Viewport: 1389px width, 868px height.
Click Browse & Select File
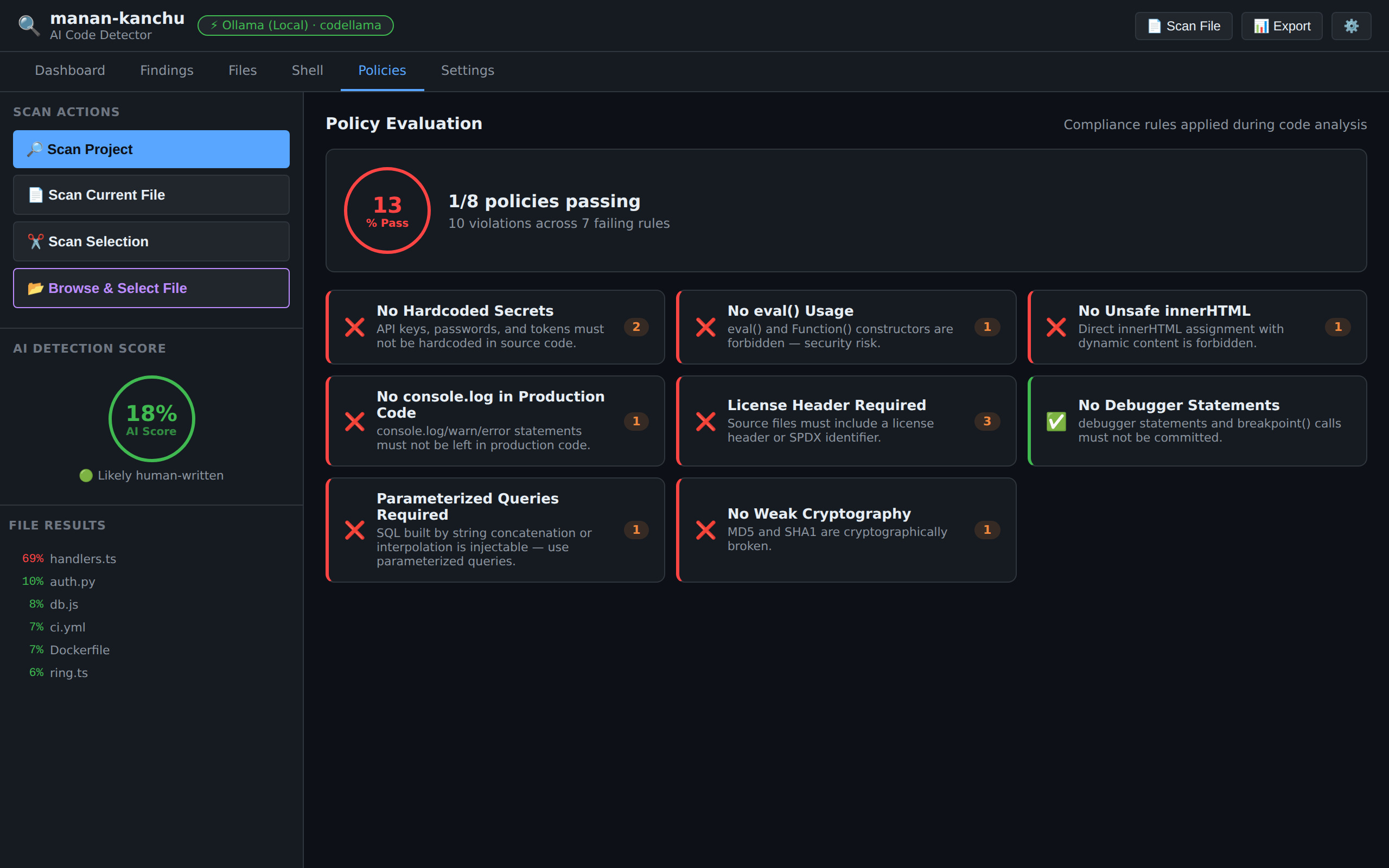click(151, 288)
